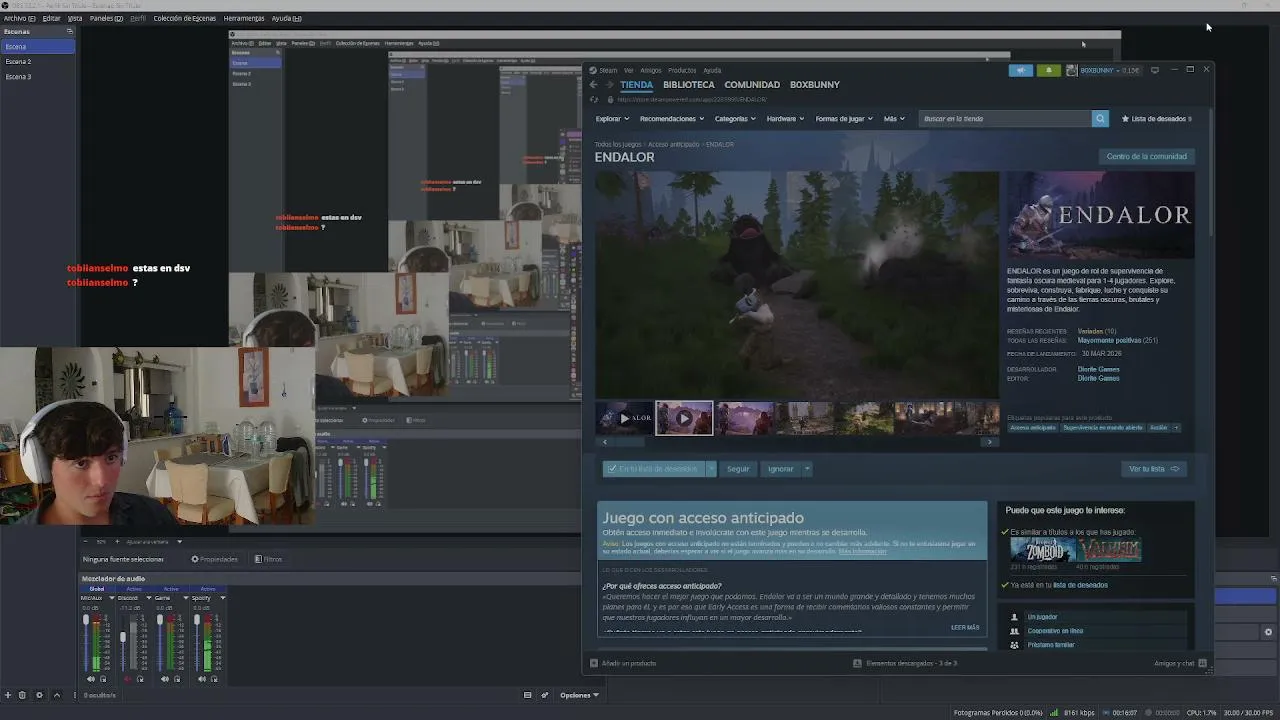Open Elementos descargados downloads status
Screen dimensions: 1280x720
[906, 663]
